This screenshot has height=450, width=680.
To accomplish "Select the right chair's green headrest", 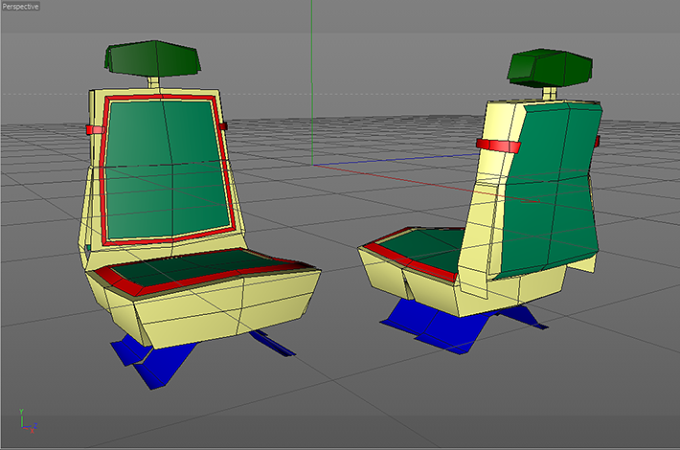I will [x=550, y=68].
